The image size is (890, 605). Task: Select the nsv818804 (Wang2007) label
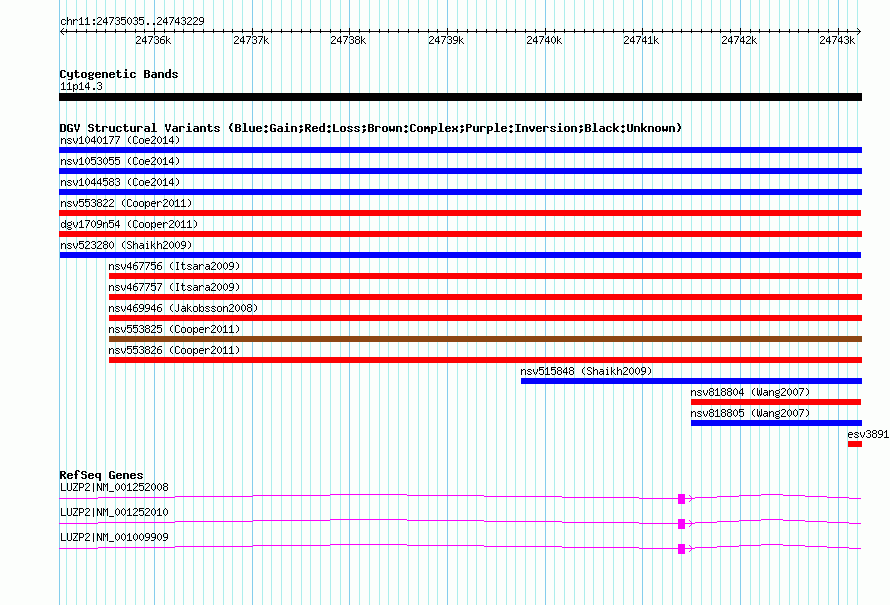pyautogui.click(x=750, y=392)
